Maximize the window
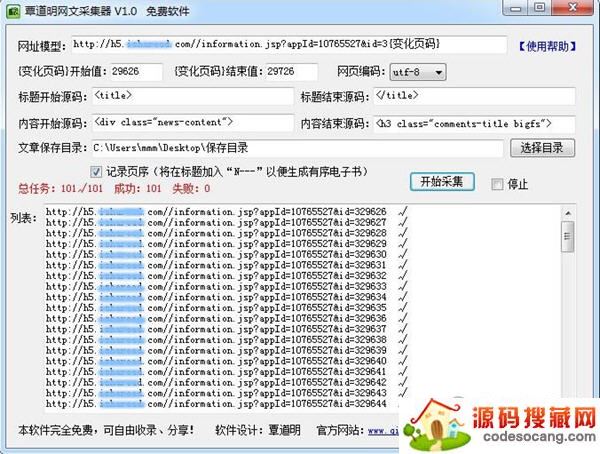Viewport: 600px width, 454px height. pyautogui.click(x=540, y=8)
